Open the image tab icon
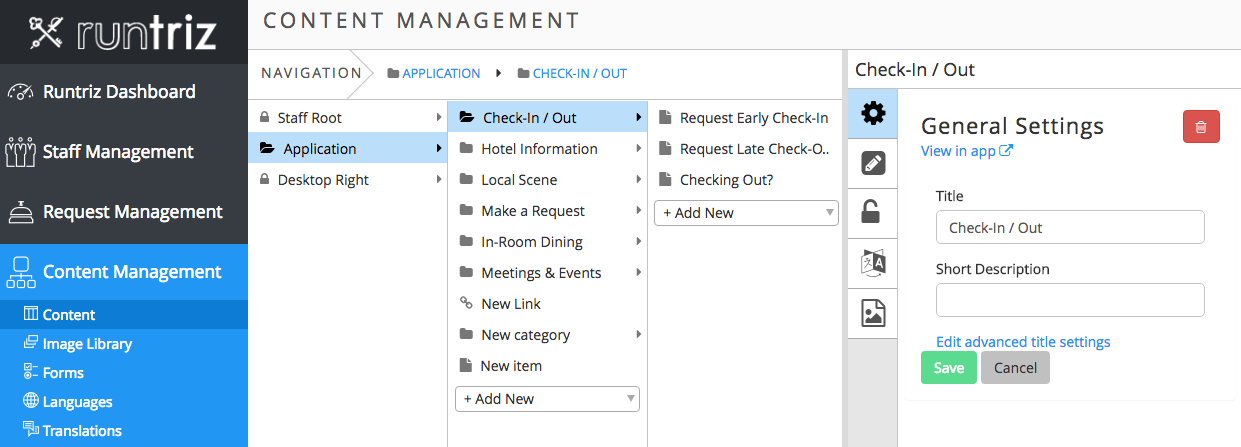 [x=873, y=313]
